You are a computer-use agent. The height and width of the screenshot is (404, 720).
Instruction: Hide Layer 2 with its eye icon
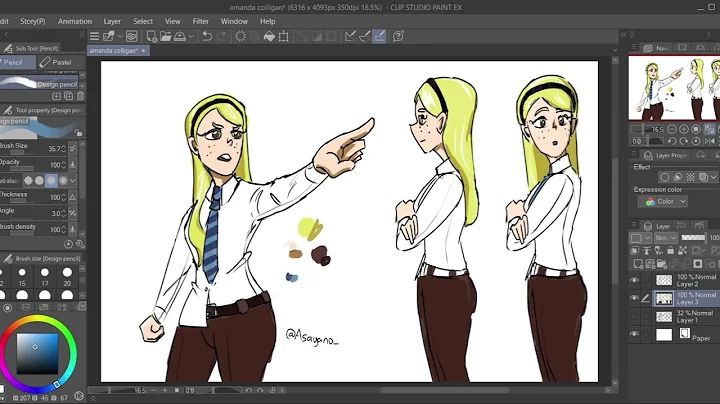[x=634, y=280]
